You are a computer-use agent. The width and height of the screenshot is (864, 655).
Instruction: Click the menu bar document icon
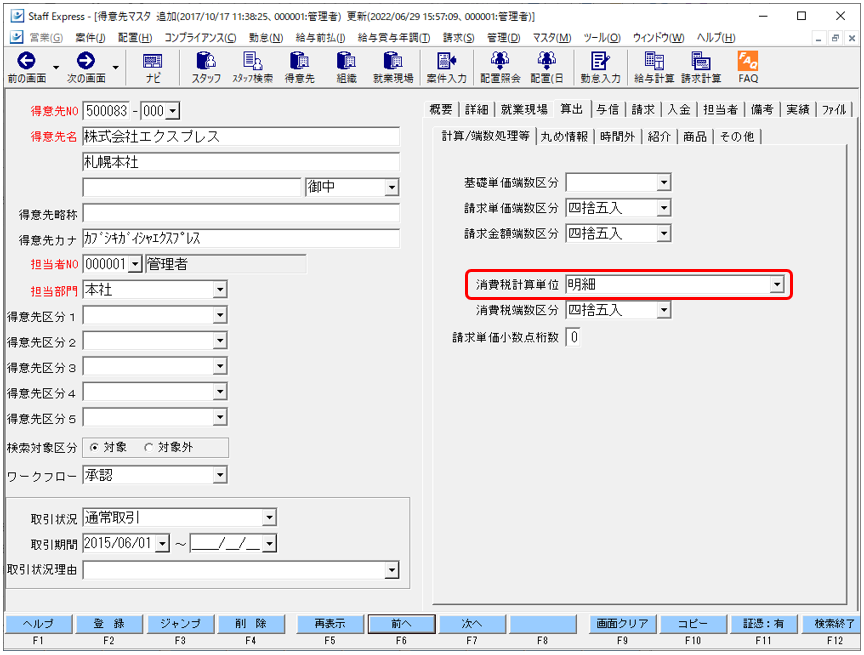[x=17, y=37]
